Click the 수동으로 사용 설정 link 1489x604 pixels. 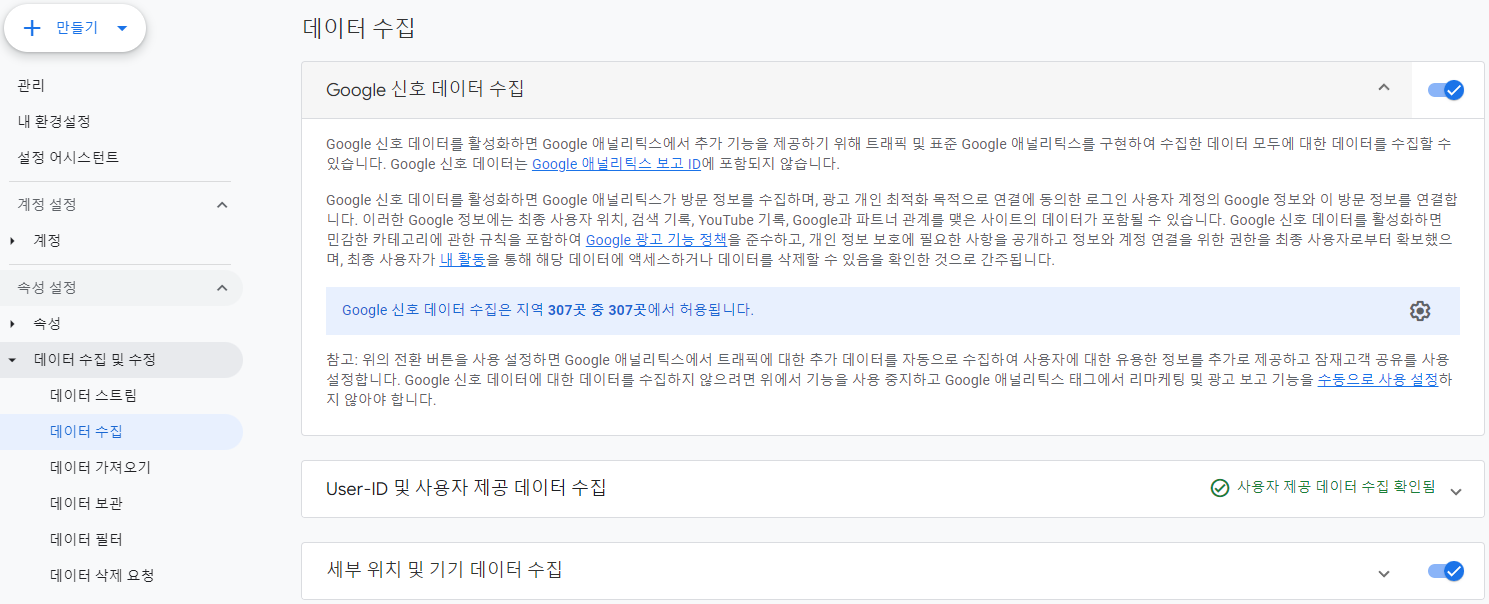[1378, 380]
